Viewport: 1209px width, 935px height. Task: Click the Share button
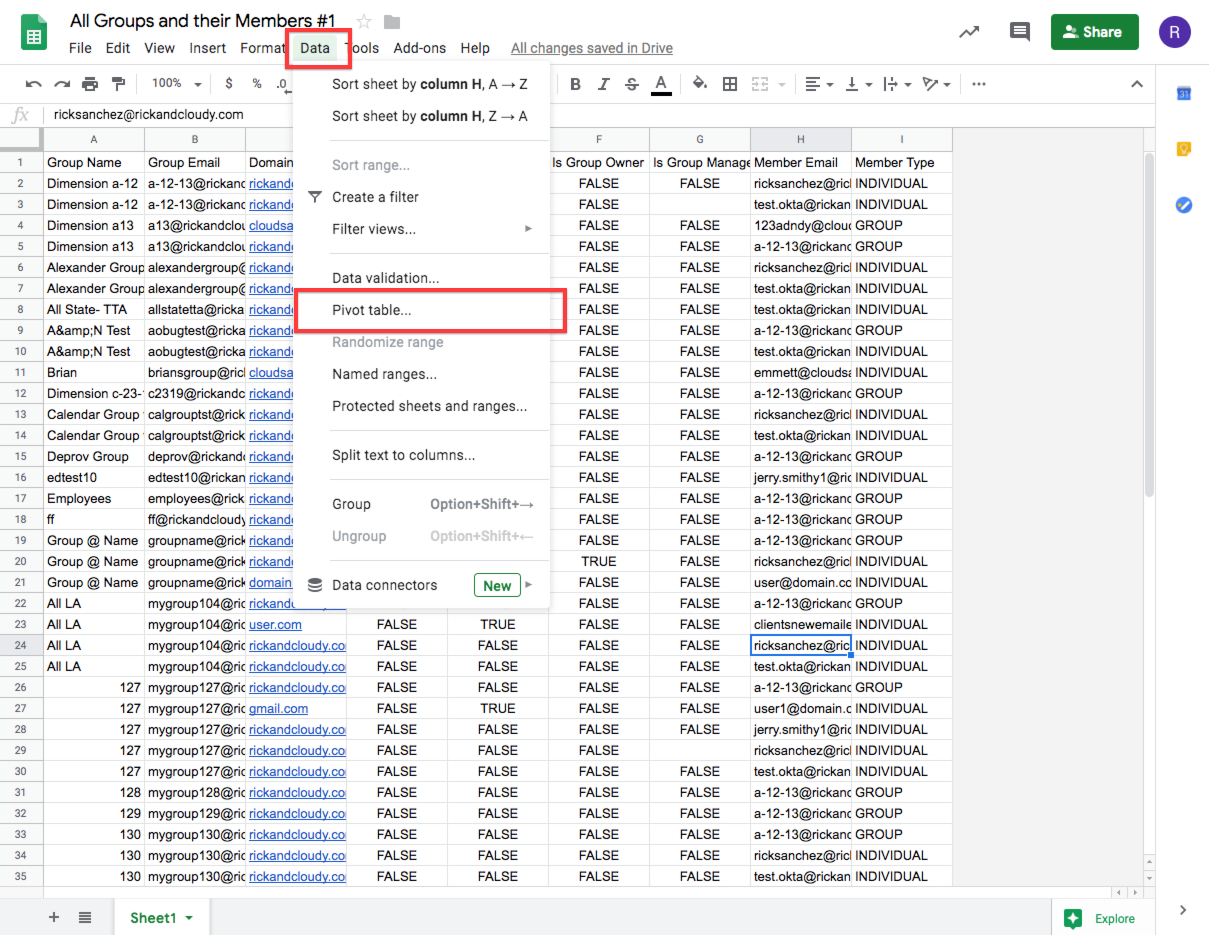(x=1094, y=31)
